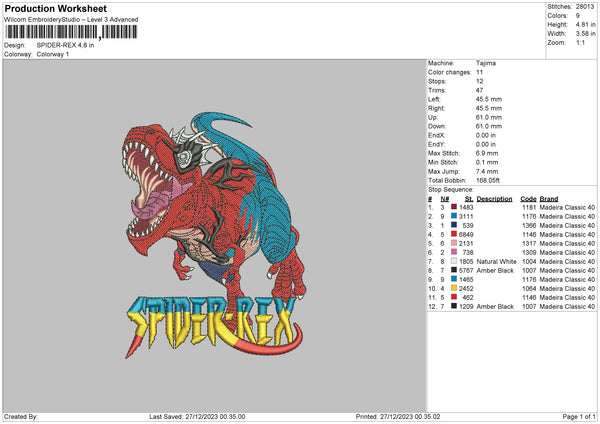Click the dark red swatch in stop row 1
This screenshot has height=424, width=600.
point(454,207)
